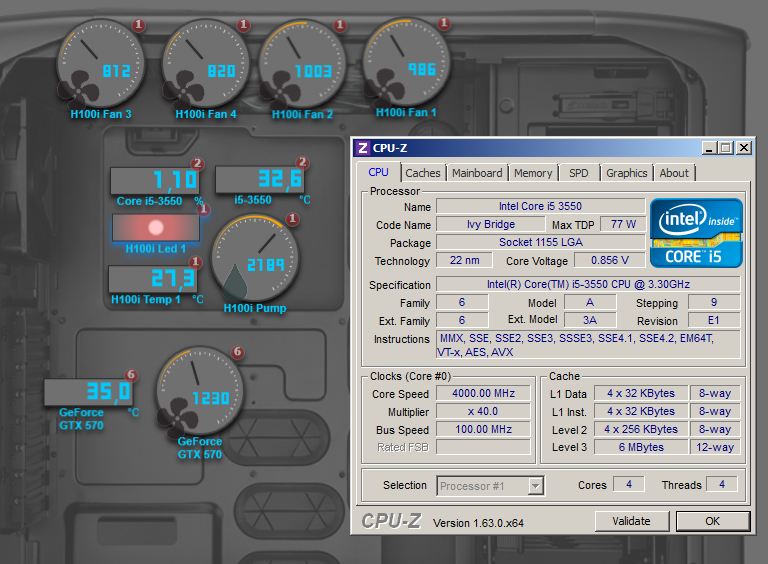Click the H100i Fan 4 gauge
768x564 pixels.
point(206,64)
